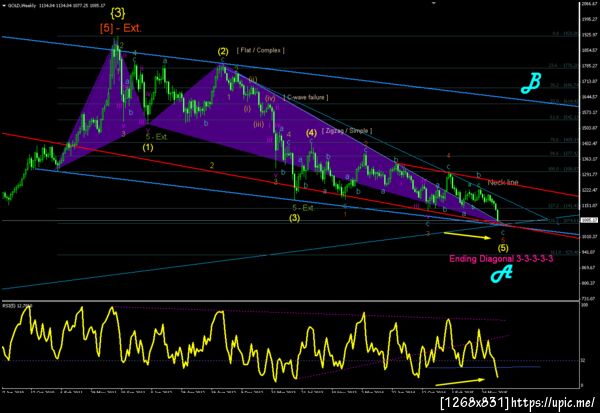Select the yellow (5) wave label
Image resolution: width=600 pixels, height=413 pixels.
point(503,248)
